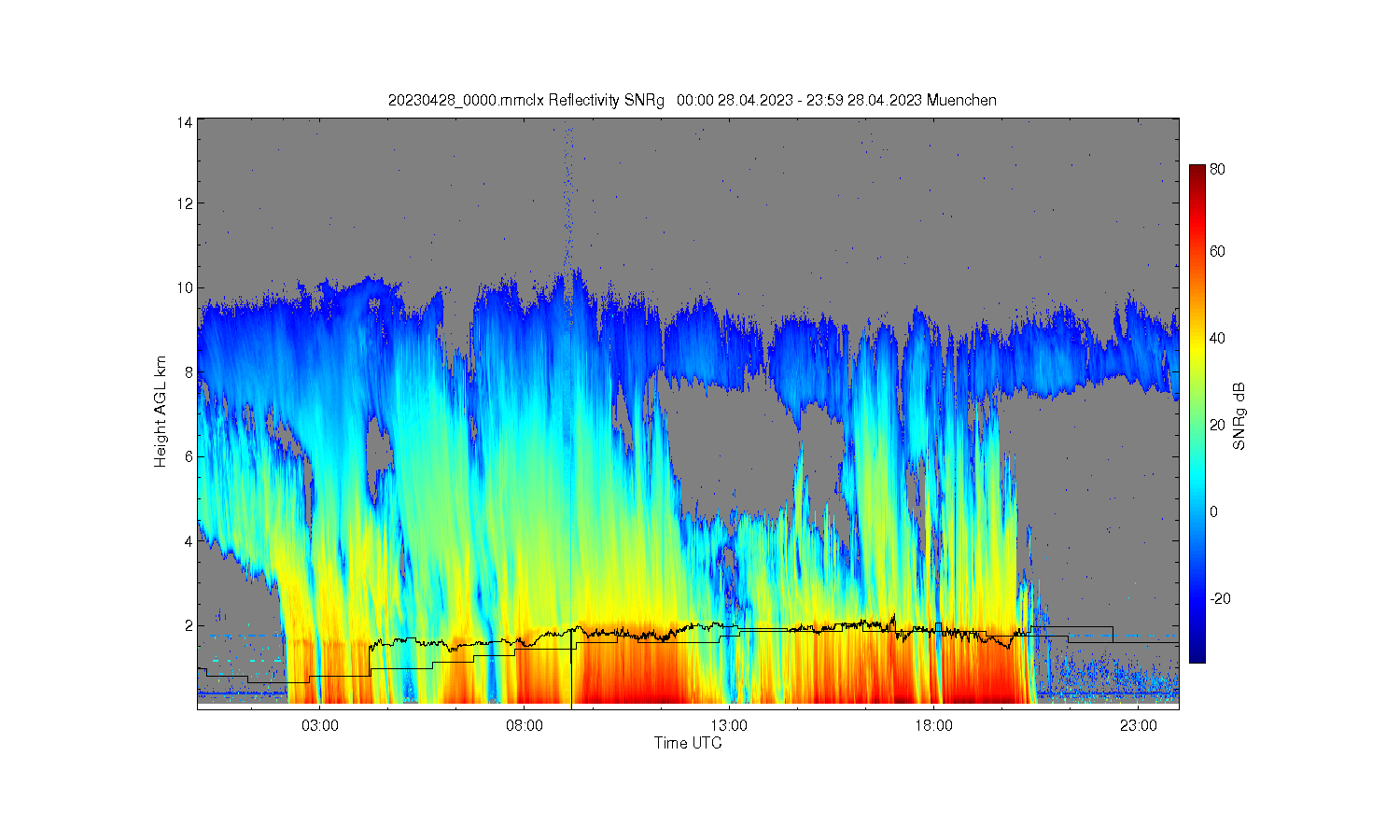Screen dimensions: 1400x840
Task: Click the 03:00 time tick label
Action: 320,725
